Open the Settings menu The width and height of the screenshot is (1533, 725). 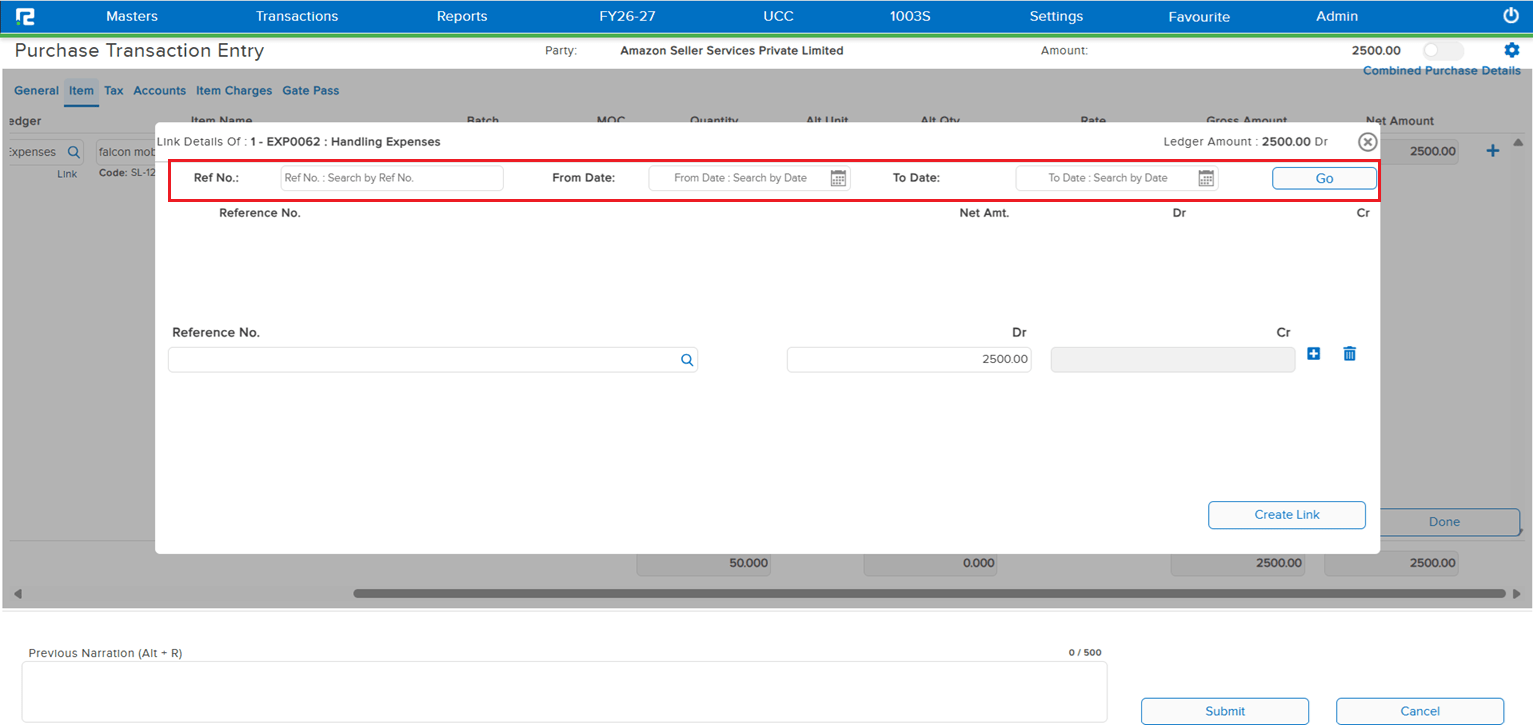(1056, 16)
